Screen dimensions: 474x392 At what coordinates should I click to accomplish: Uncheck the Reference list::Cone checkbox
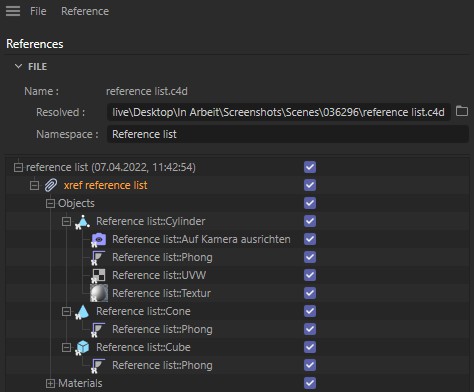tap(310, 311)
